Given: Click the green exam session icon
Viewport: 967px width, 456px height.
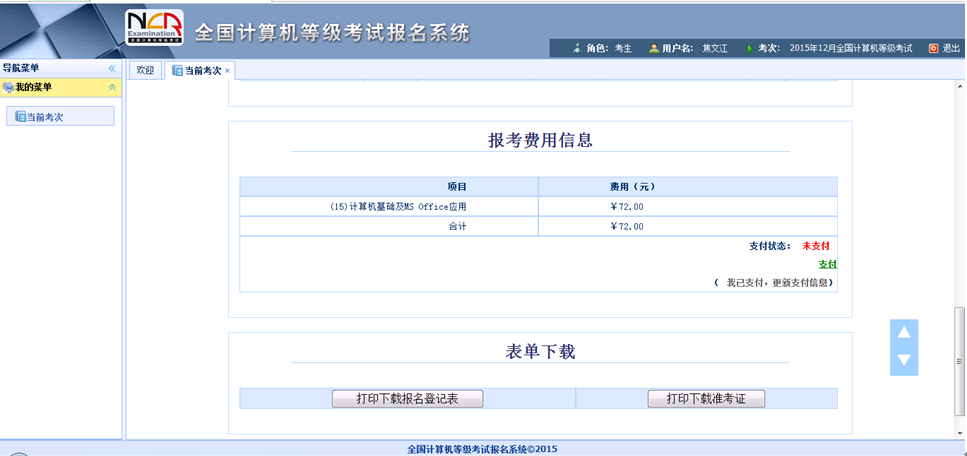Looking at the screenshot, I should (749, 48).
